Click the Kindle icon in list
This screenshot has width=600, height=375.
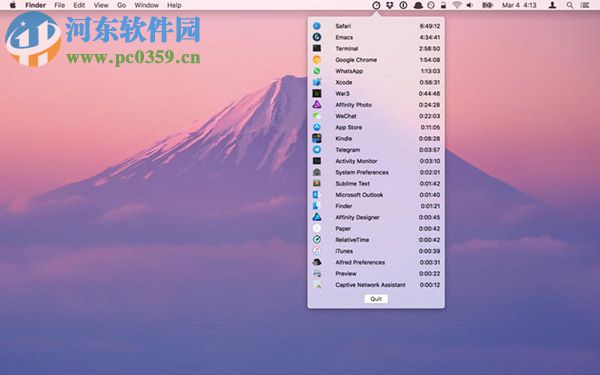(317, 139)
